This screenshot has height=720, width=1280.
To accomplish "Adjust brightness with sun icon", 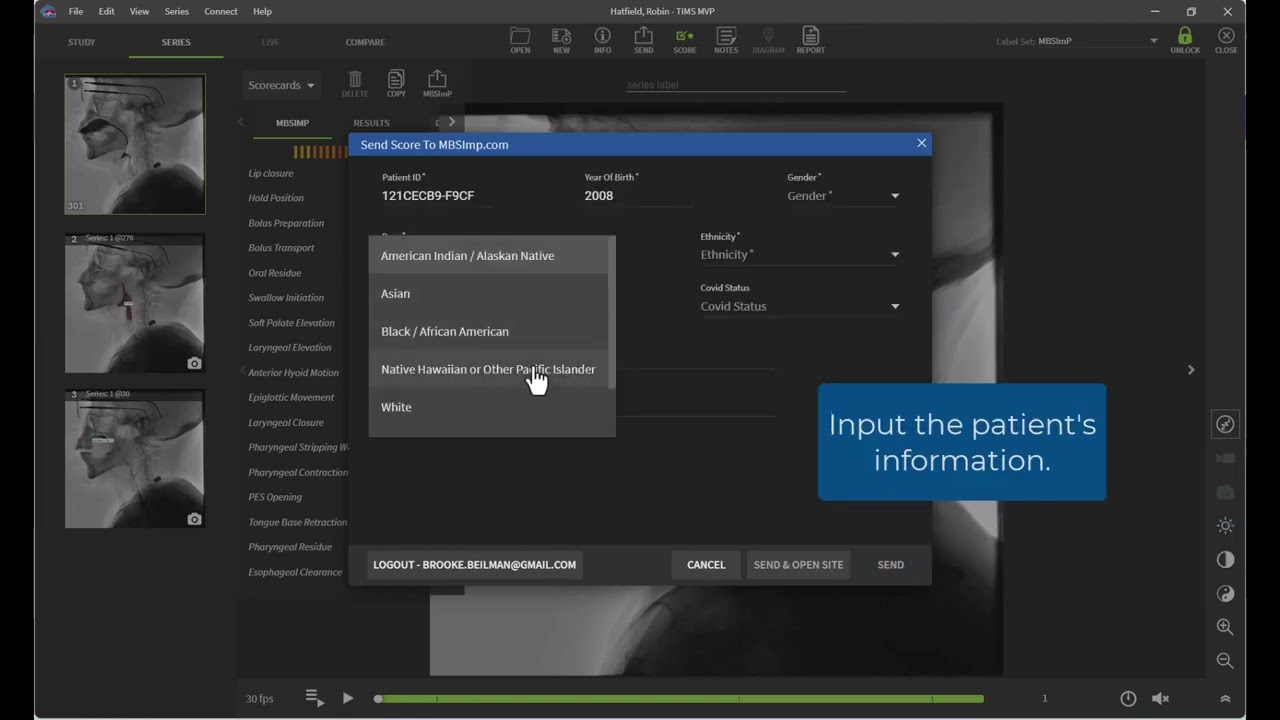I will [1225, 526].
